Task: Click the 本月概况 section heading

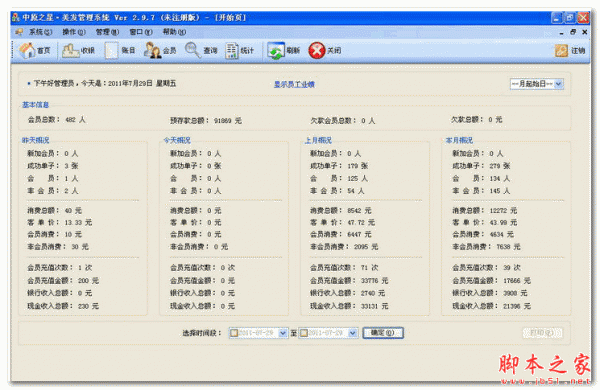Action: point(459,140)
